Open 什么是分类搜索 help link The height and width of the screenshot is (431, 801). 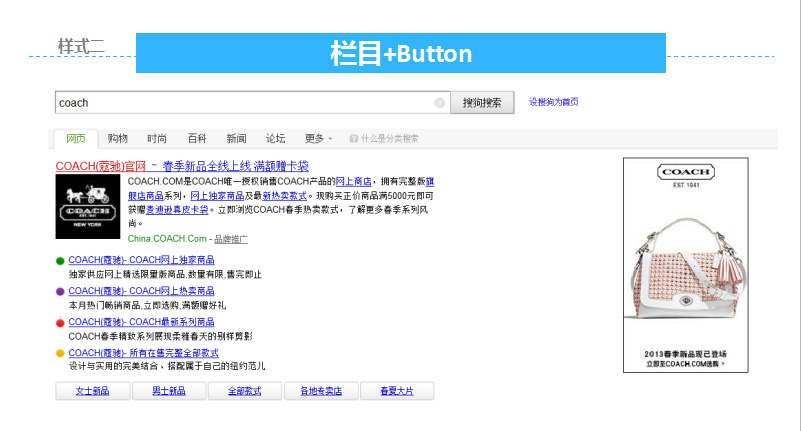389,138
